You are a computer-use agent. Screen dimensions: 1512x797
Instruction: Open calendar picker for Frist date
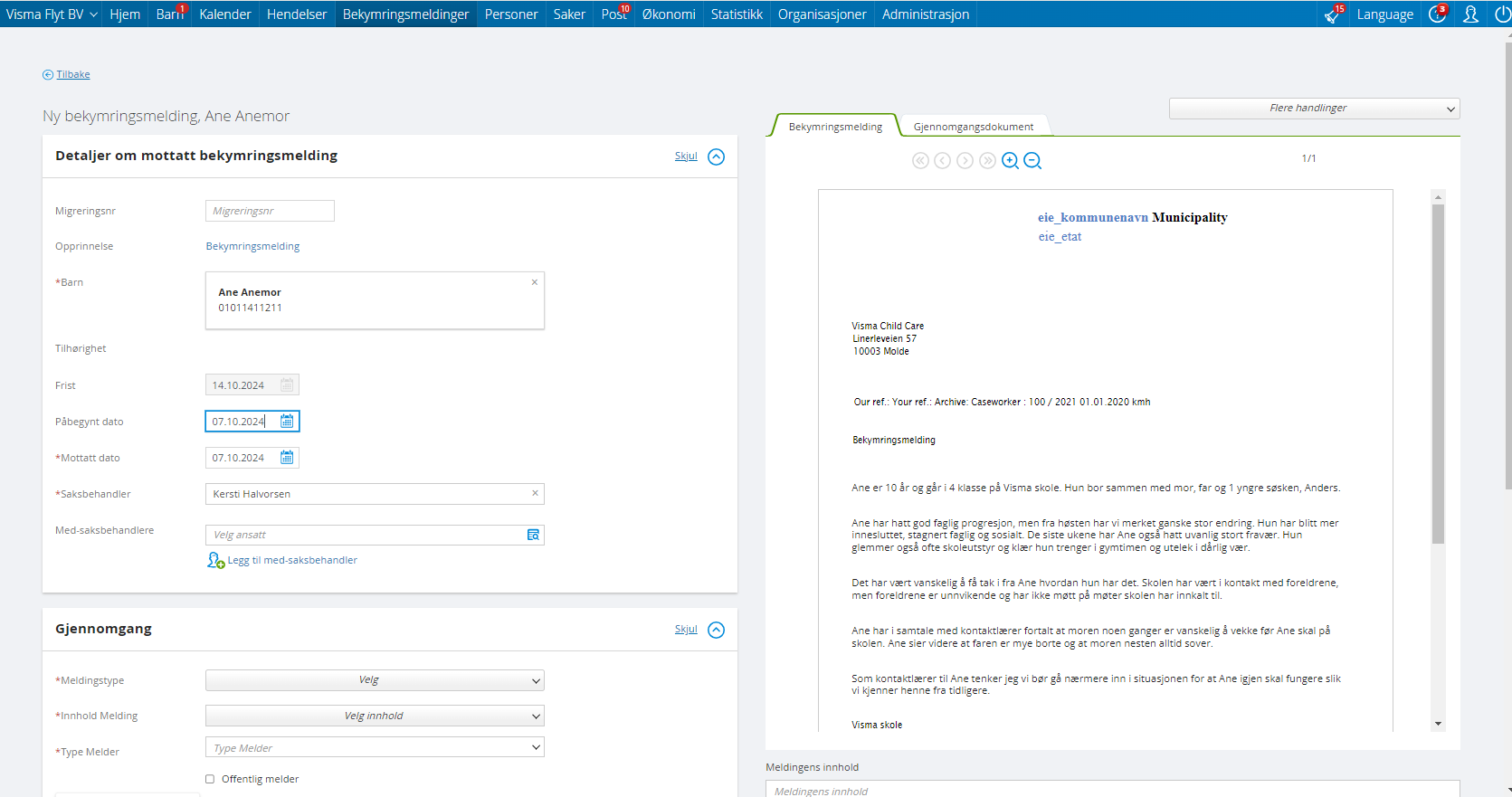(287, 385)
